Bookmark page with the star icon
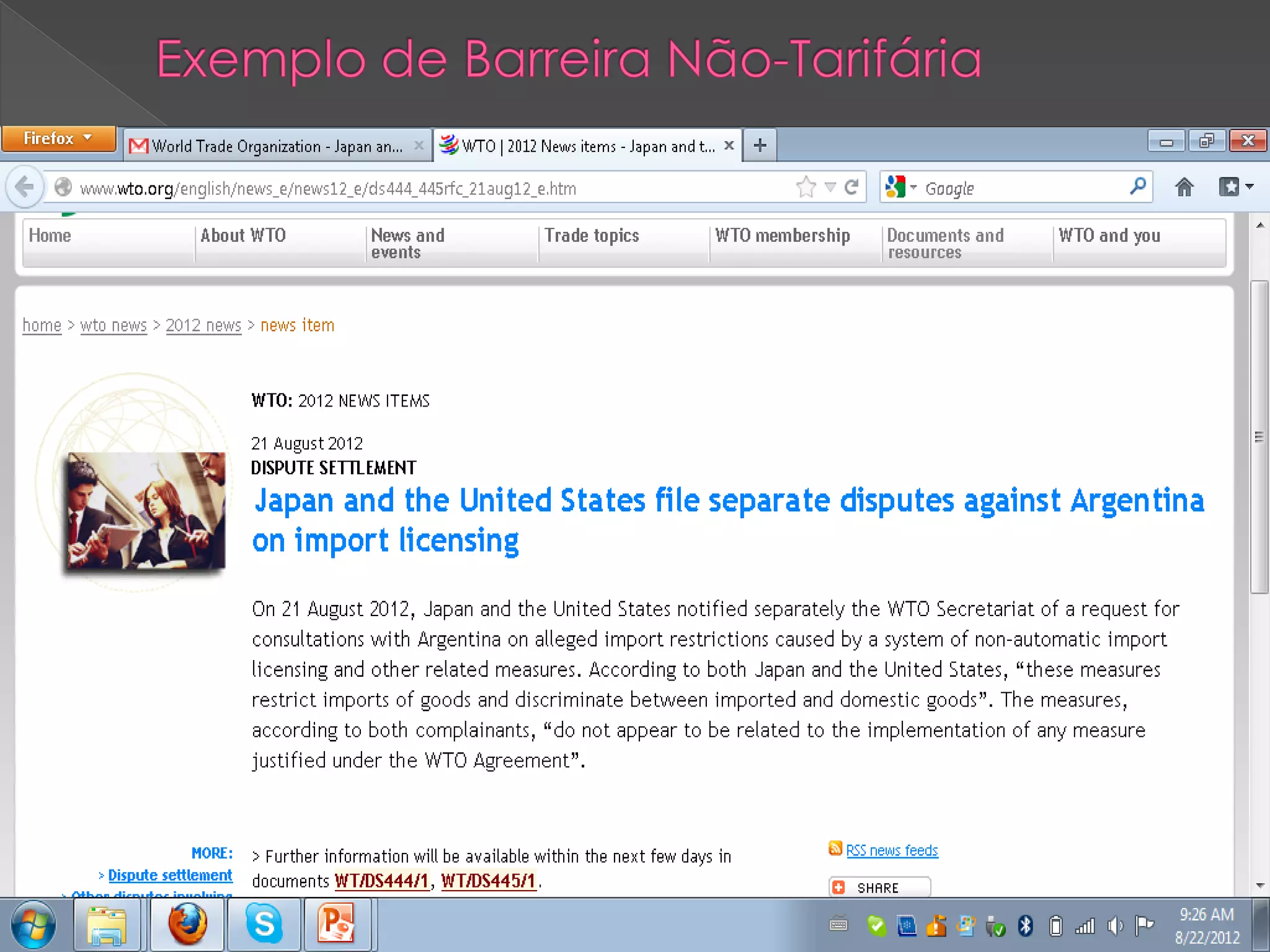 coord(806,187)
